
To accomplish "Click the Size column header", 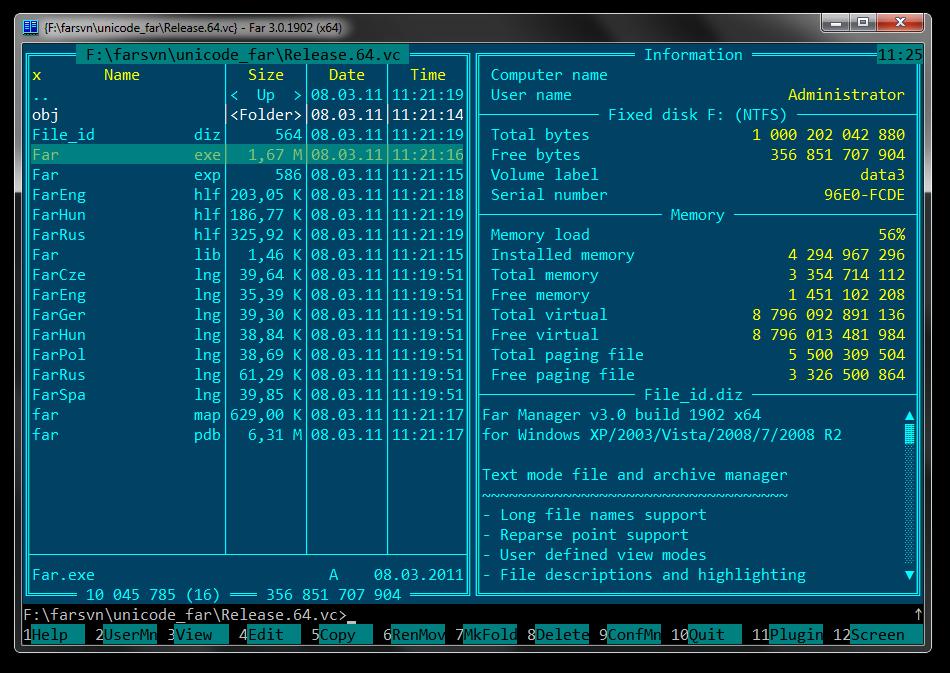I will (265, 75).
